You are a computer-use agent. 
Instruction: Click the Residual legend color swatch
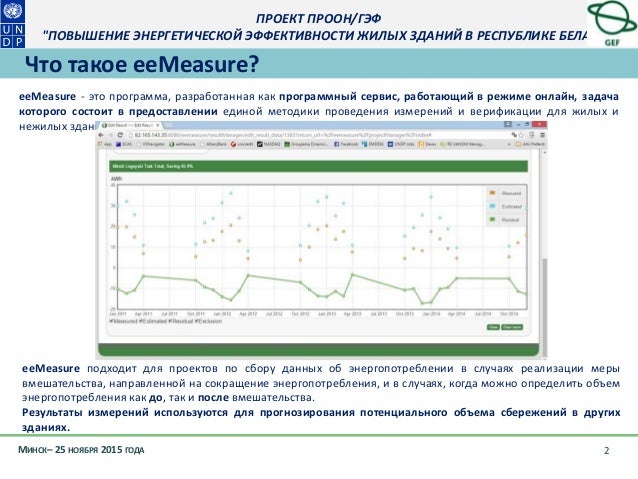point(492,220)
